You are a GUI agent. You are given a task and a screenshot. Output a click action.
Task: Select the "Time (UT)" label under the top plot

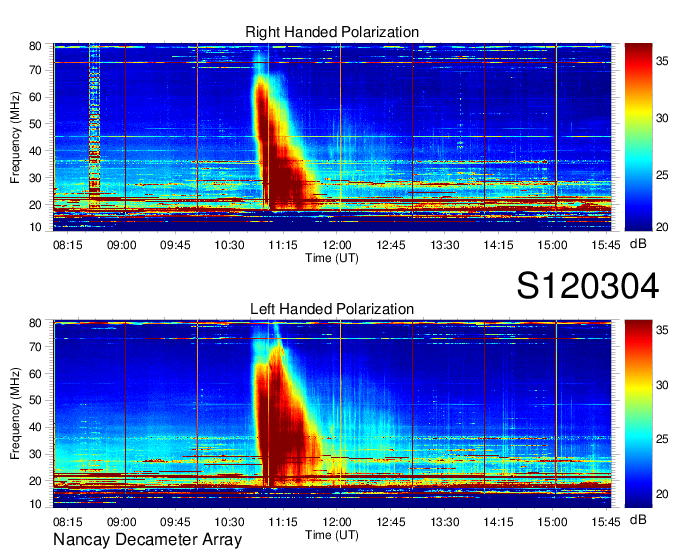(x=332, y=258)
